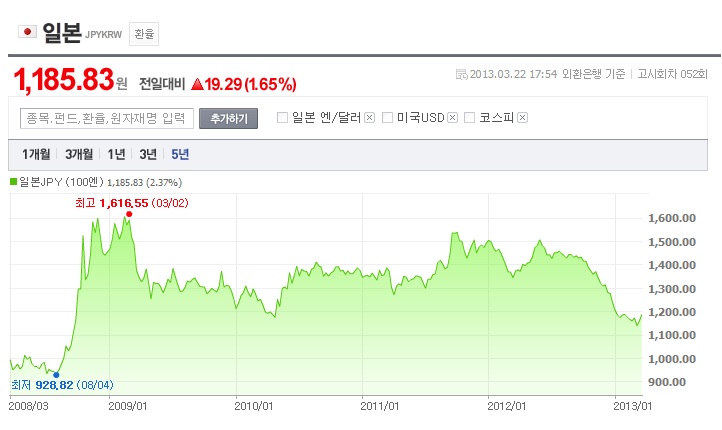Screen dimensions: 722x430
Task: Remove 코스피 comparison with its x icon
Action: [x=522, y=118]
